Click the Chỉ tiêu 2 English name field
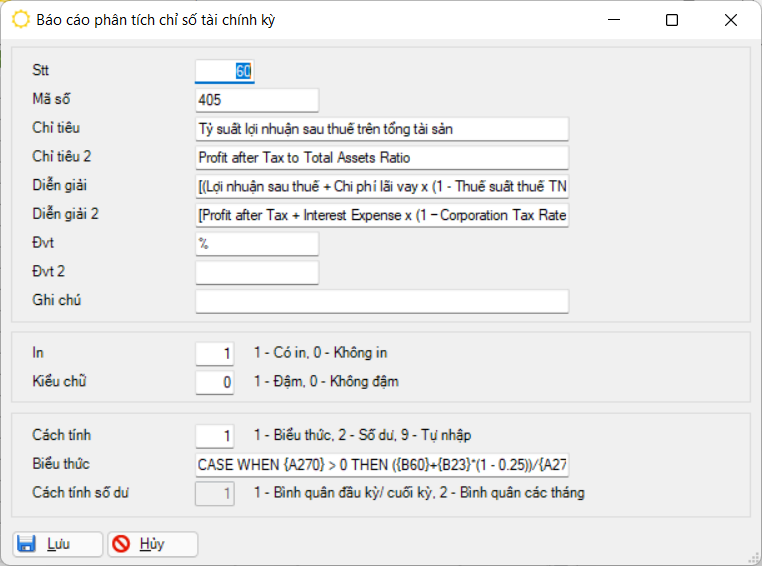The width and height of the screenshot is (762, 566). (x=382, y=158)
